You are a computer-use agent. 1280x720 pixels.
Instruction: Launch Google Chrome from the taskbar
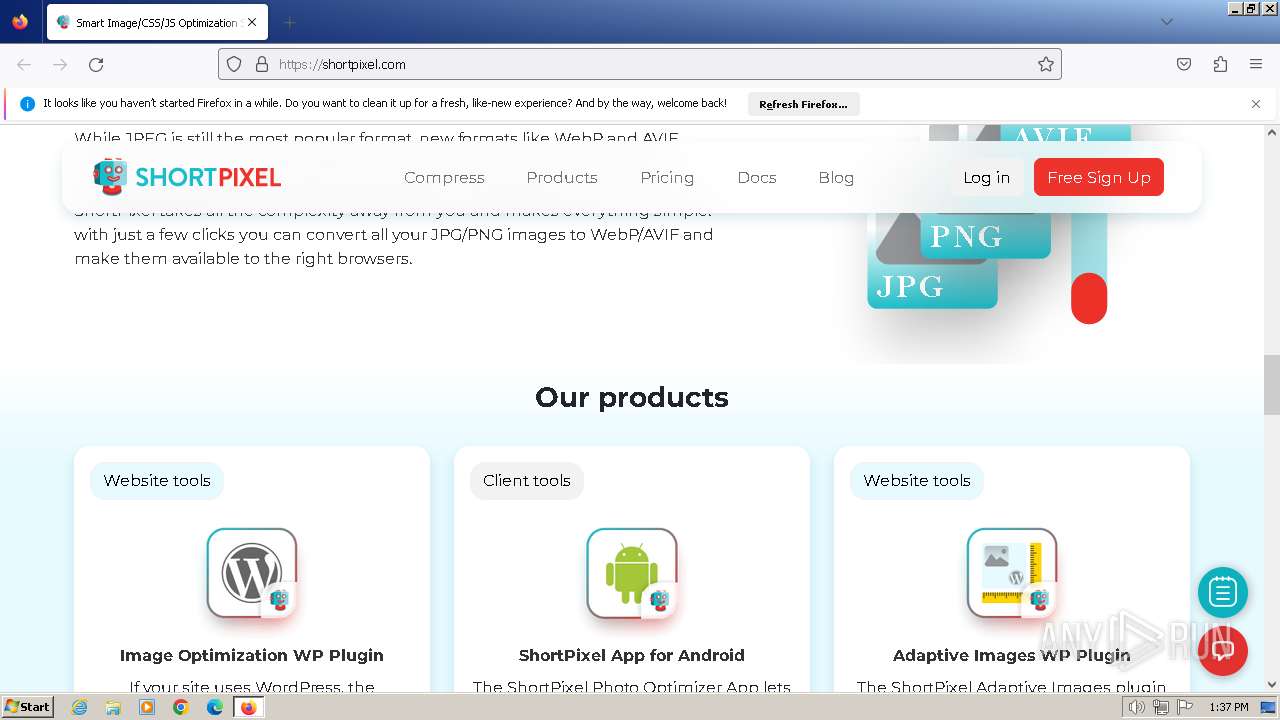point(181,707)
